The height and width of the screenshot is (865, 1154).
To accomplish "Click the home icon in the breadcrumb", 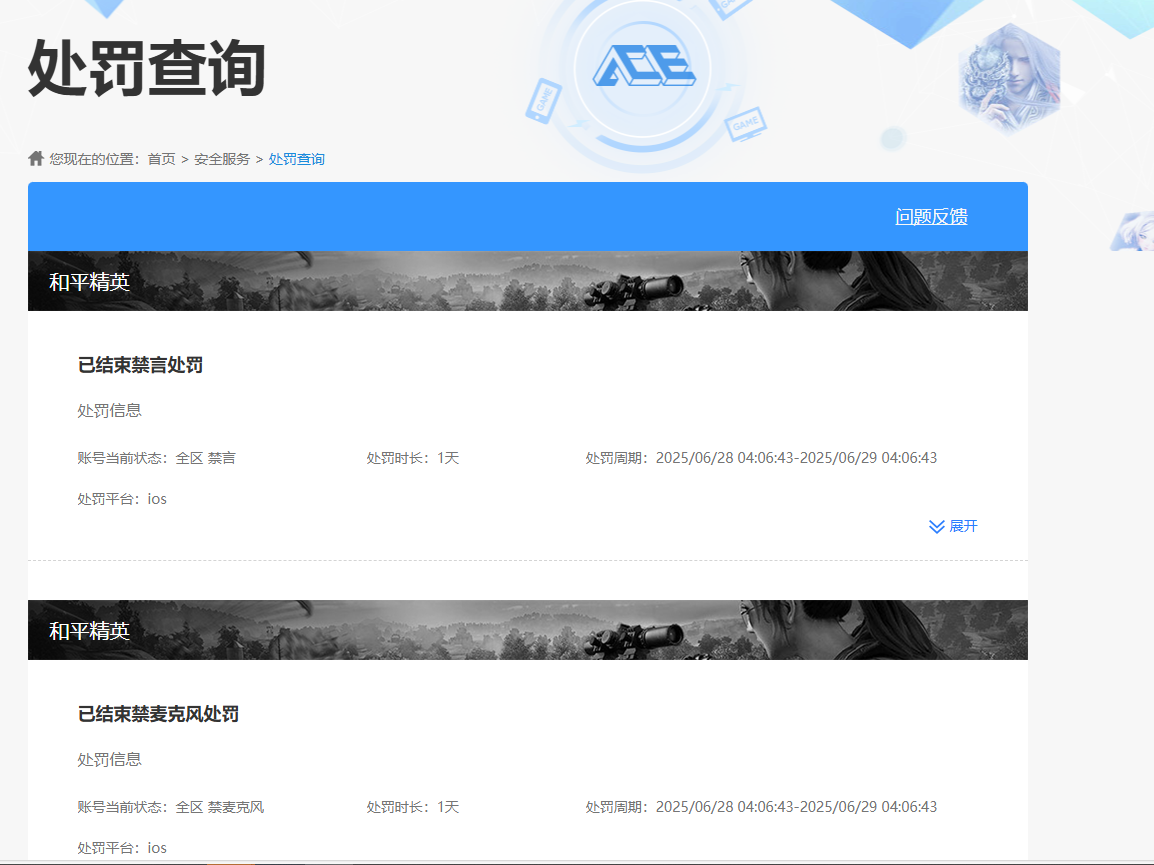I will tap(36, 159).
